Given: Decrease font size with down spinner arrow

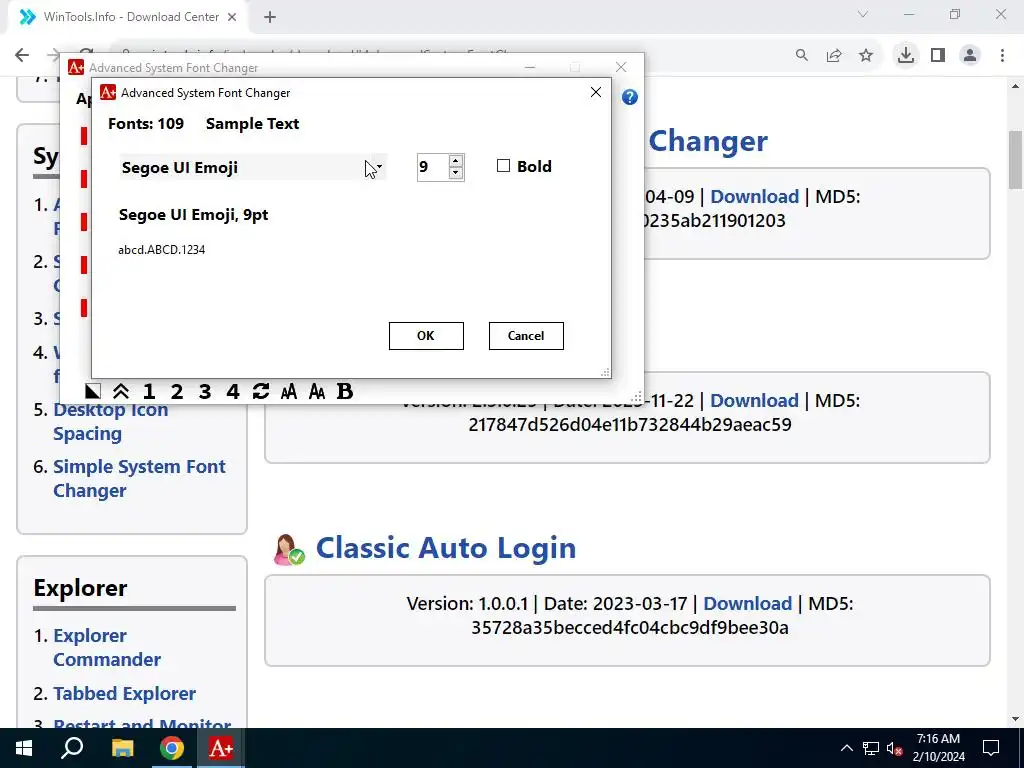Looking at the screenshot, I should point(456,173).
